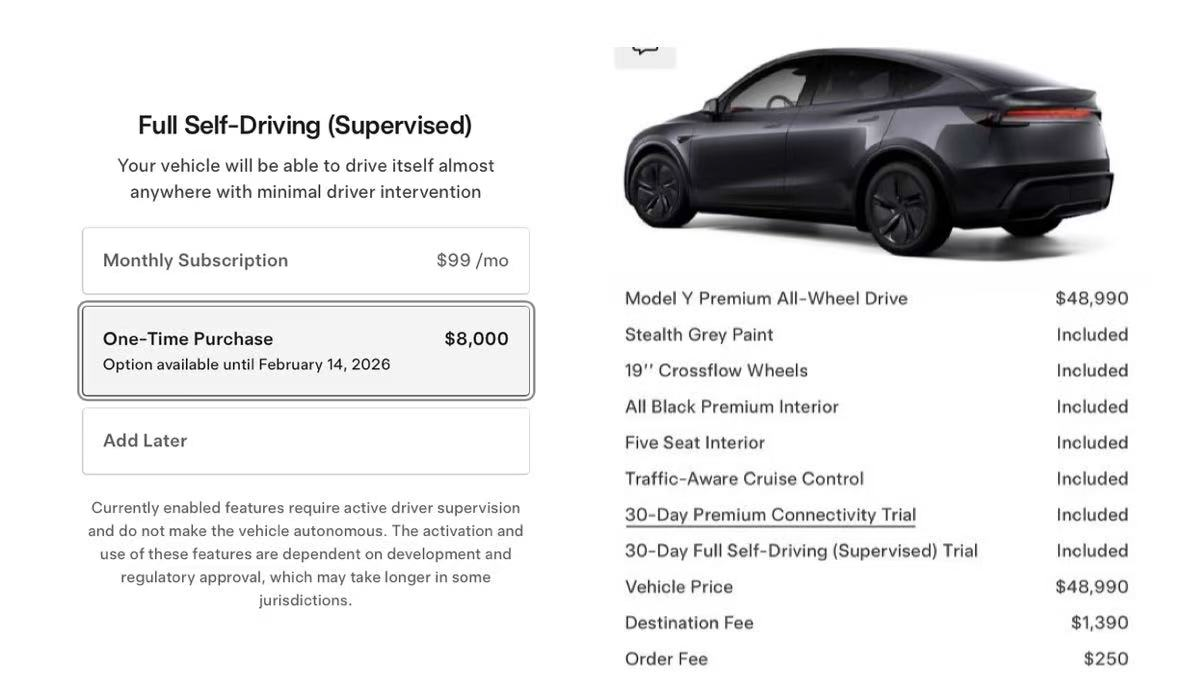The width and height of the screenshot is (1179, 698).
Task: Click the Vehicle Price label
Action: 679,586
